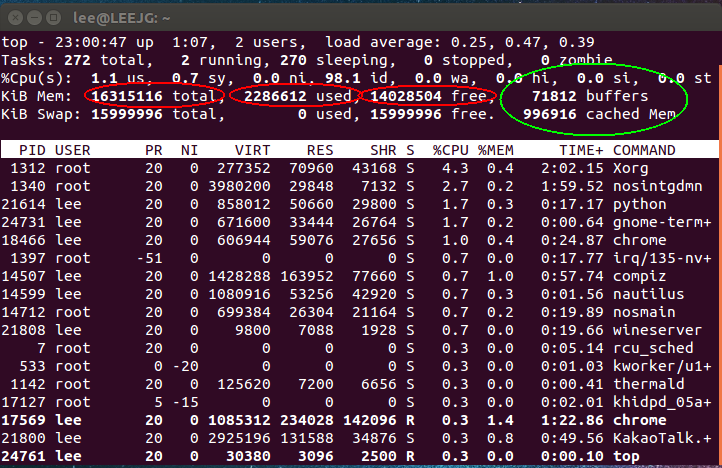Image resolution: width=722 pixels, height=468 pixels.
Task: Click SHR value 142096
Action: 370,420
